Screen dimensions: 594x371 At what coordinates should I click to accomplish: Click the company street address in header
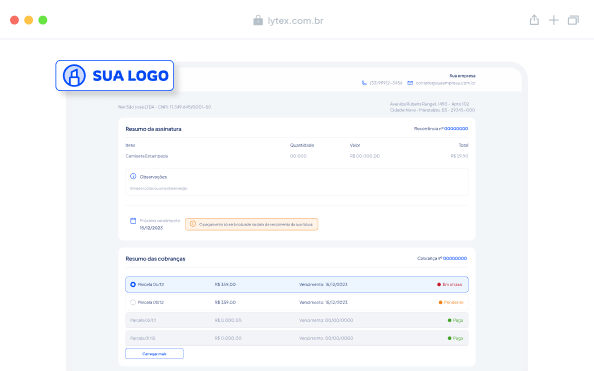click(432, 107)
